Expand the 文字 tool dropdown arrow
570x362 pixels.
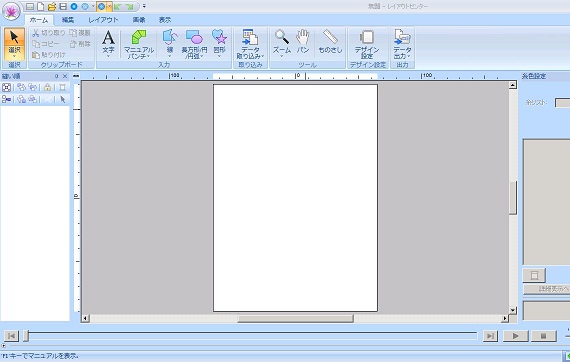point(108,56)
